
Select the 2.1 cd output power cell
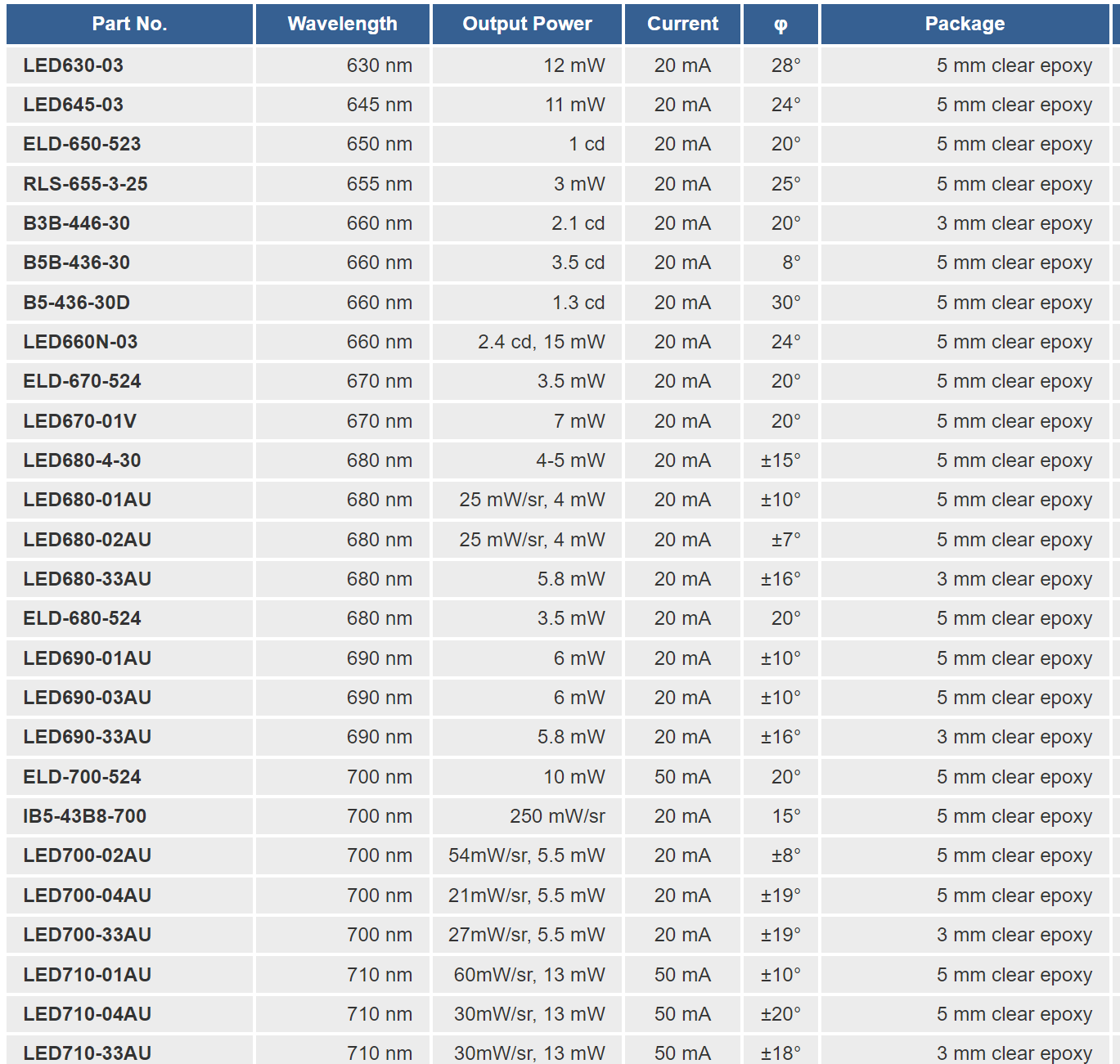pyautogui.click(x=527, y=223)
